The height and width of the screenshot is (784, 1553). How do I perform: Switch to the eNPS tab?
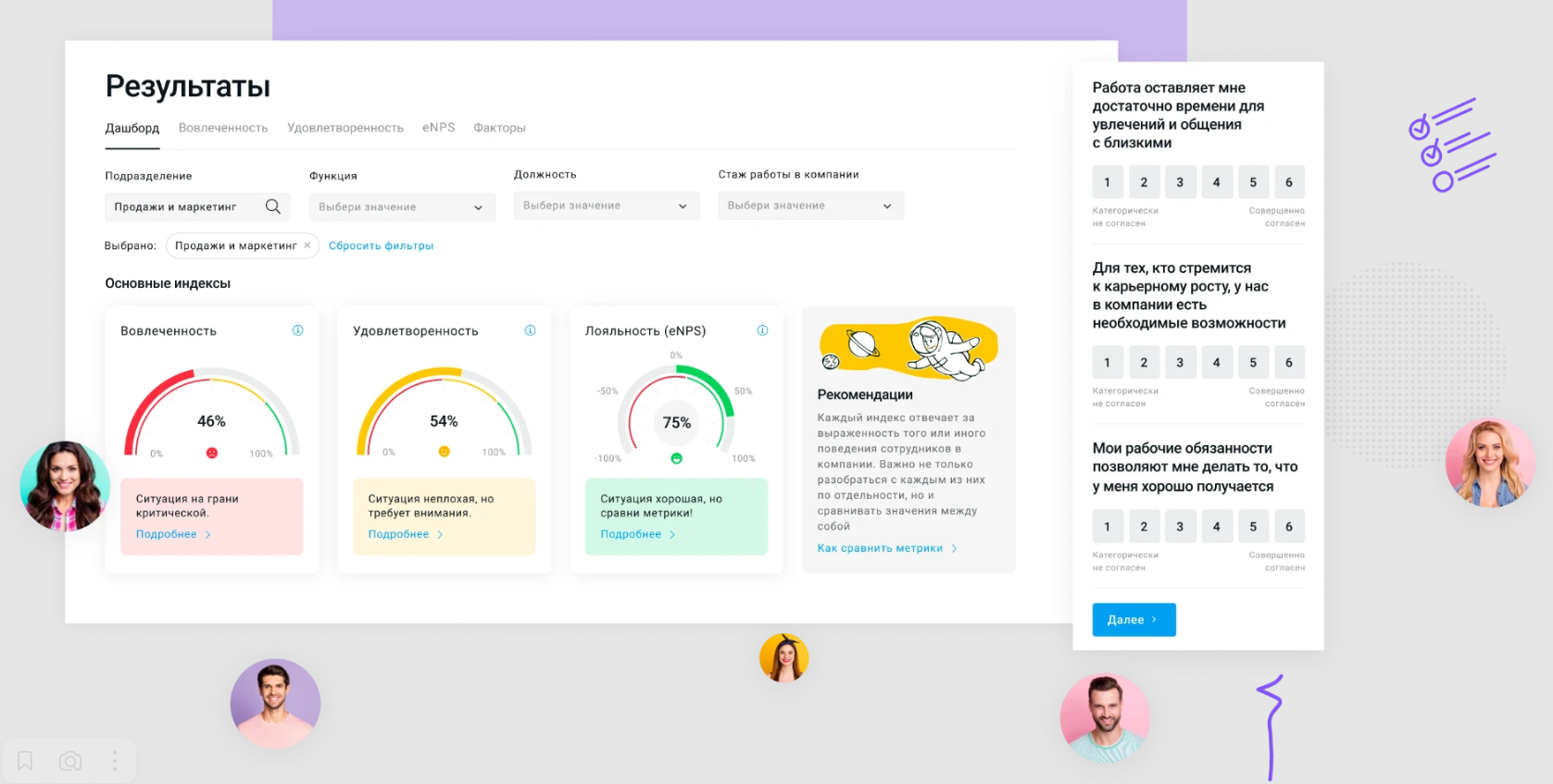pyautogui.click(x=439, y=128)
